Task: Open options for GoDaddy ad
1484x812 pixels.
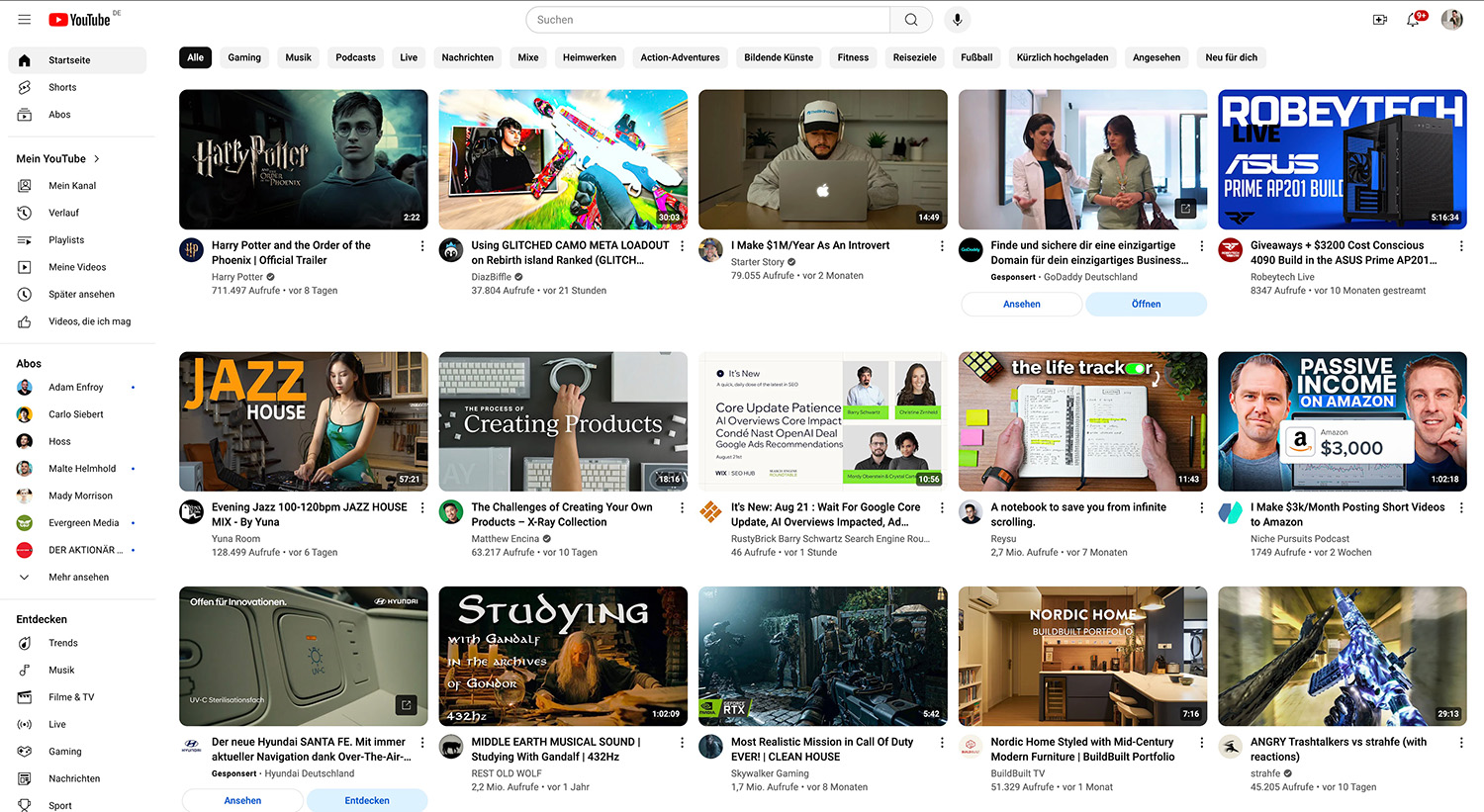Action: tap(1202, 246)
